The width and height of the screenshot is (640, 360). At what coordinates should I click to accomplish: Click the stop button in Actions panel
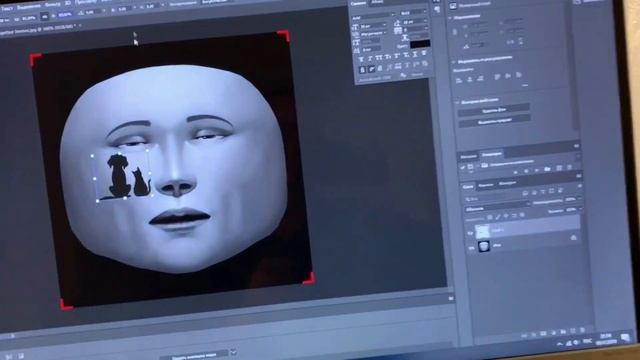tap(516, 172)
